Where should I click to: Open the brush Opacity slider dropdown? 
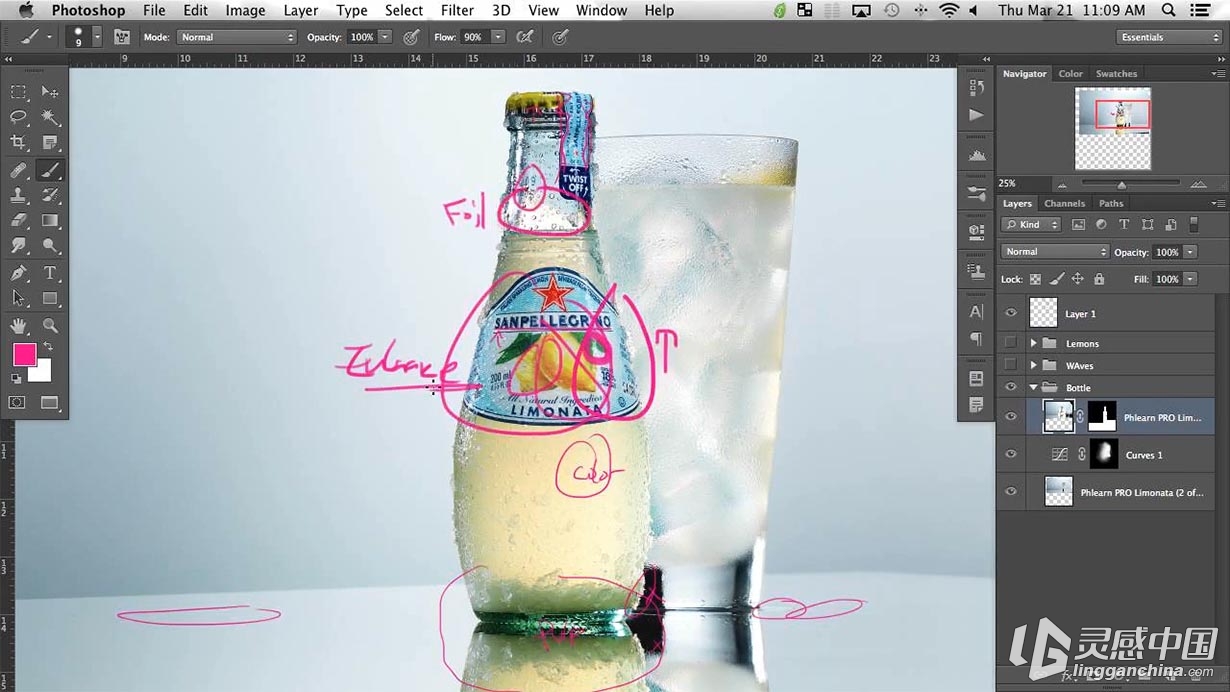point(385,37)
